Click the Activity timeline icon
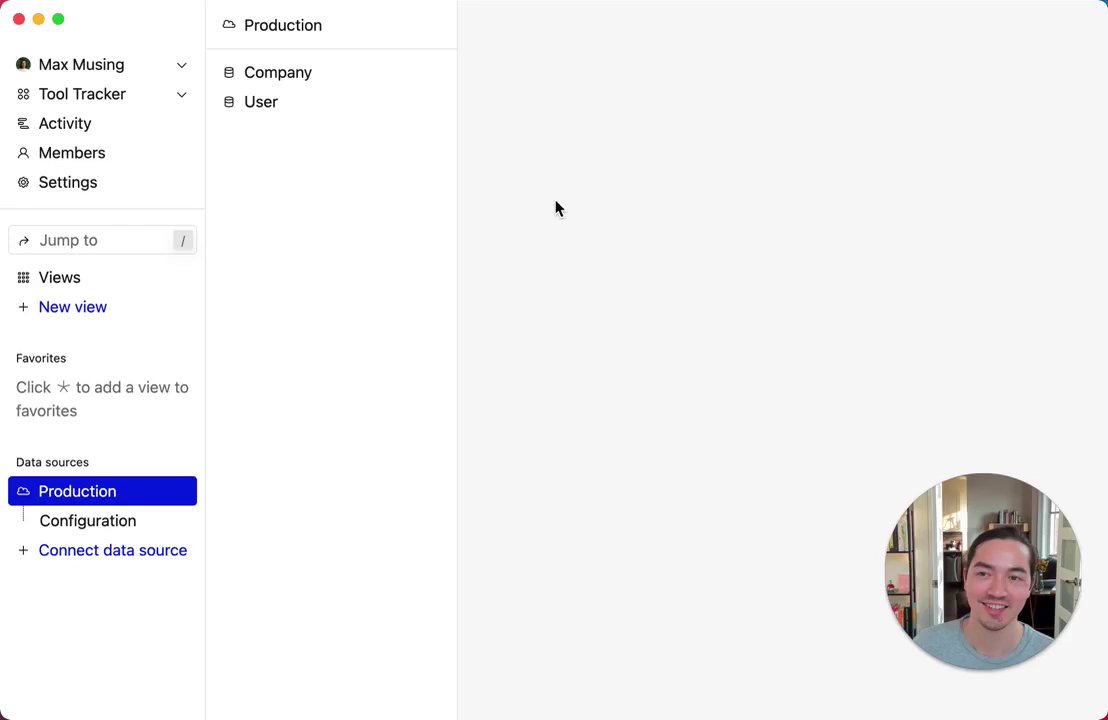Image resolution: width=1108 pixels, height=720 pixels. [x=23, y=124]
